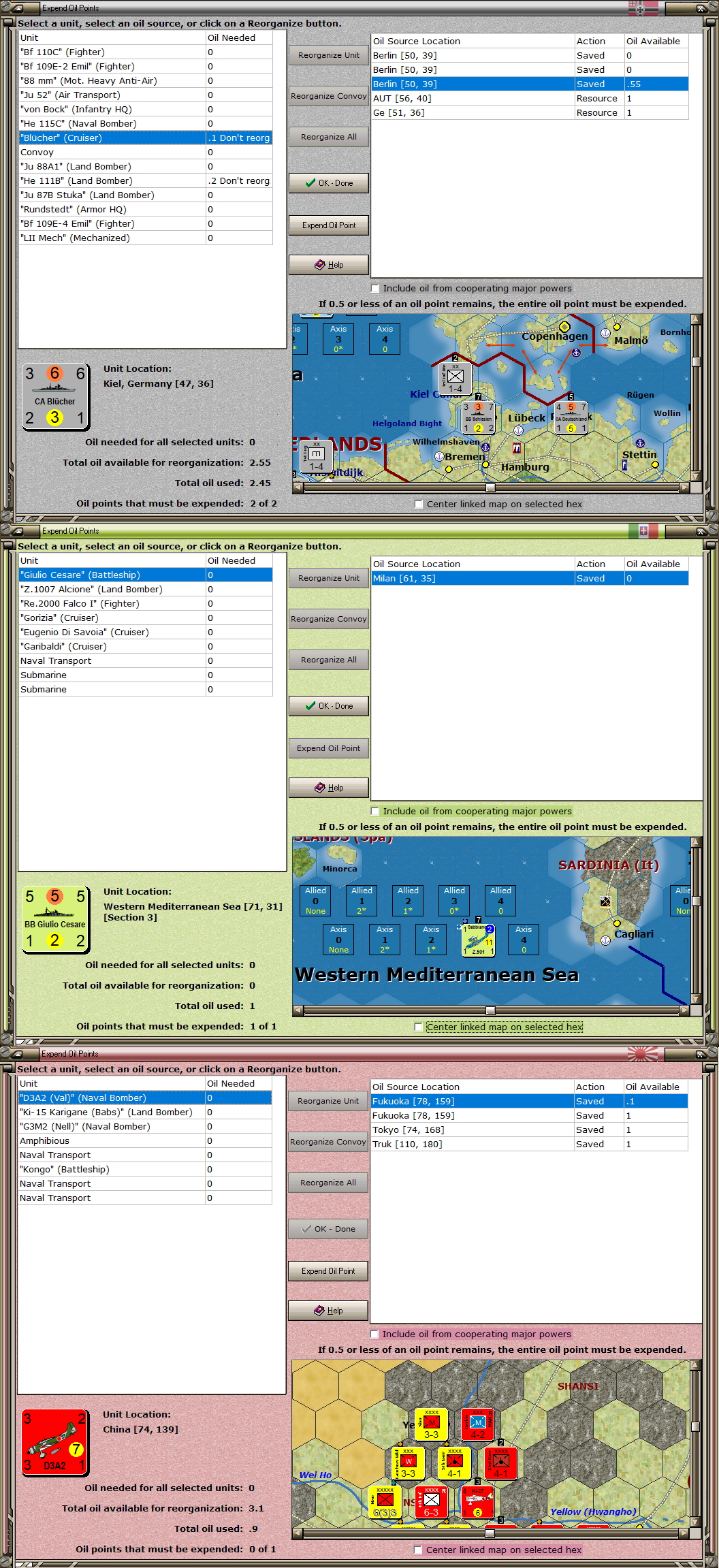The width and height of the screenshot is (719, 1568).
Task: Click left scroll arrow under Mediterranean map
Action: point(298,1010)
